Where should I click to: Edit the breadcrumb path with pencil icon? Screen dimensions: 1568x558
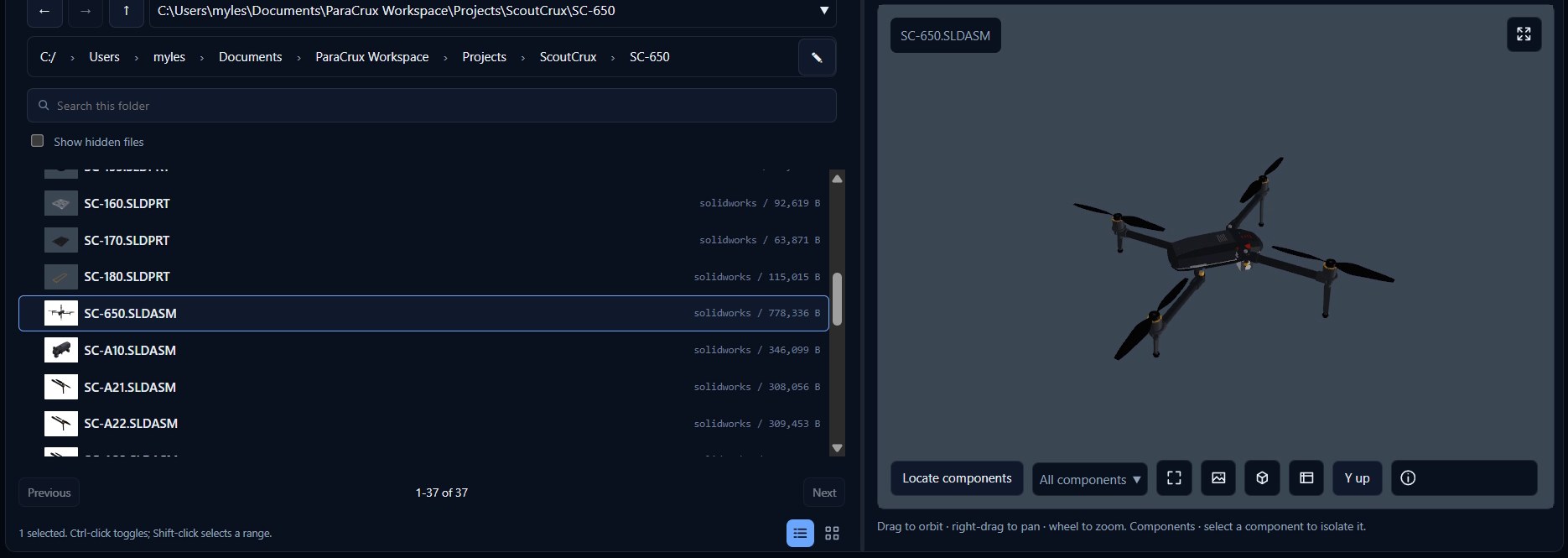pos(817,57)
